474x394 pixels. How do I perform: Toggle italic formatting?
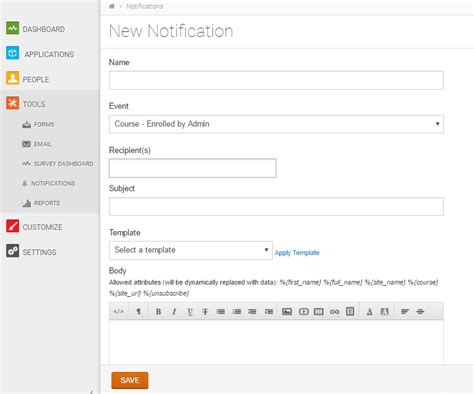tap(174, 312)
